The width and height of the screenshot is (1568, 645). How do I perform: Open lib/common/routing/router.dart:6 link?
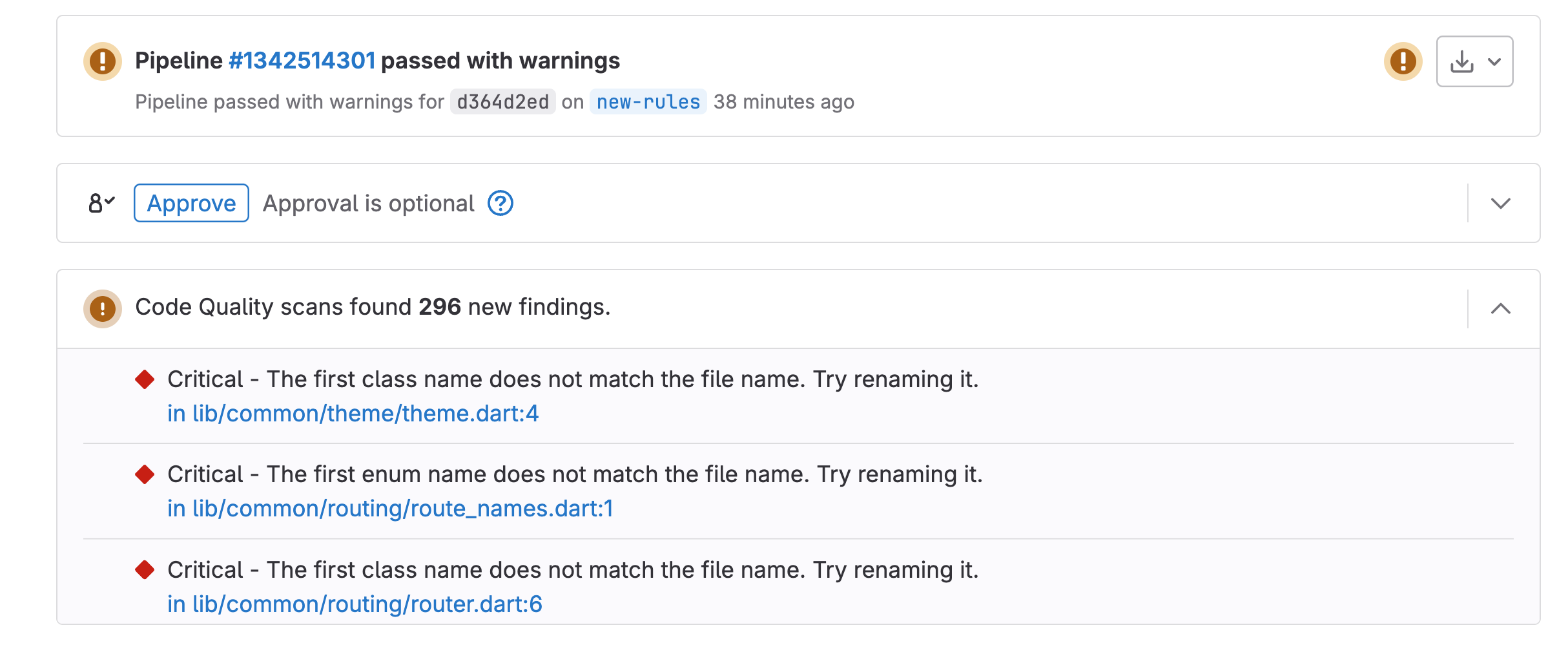coord(355,604)
